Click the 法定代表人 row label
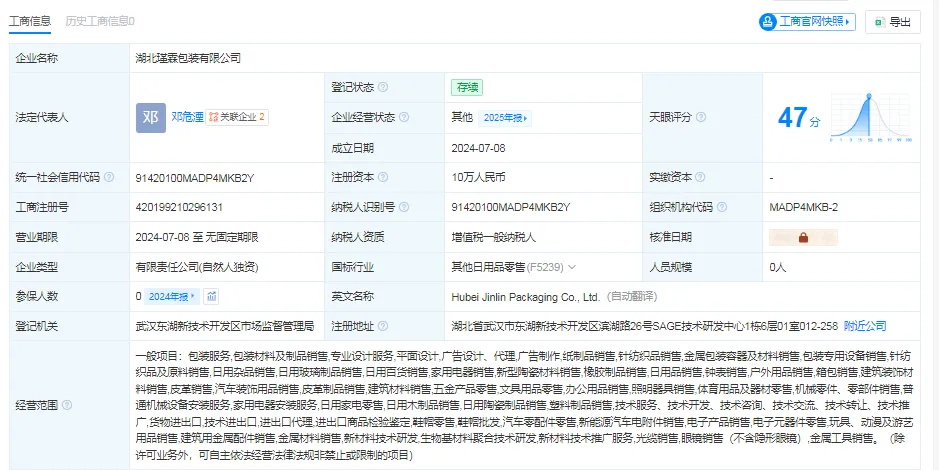The image size is (939, 470). [x=42, y=117]
